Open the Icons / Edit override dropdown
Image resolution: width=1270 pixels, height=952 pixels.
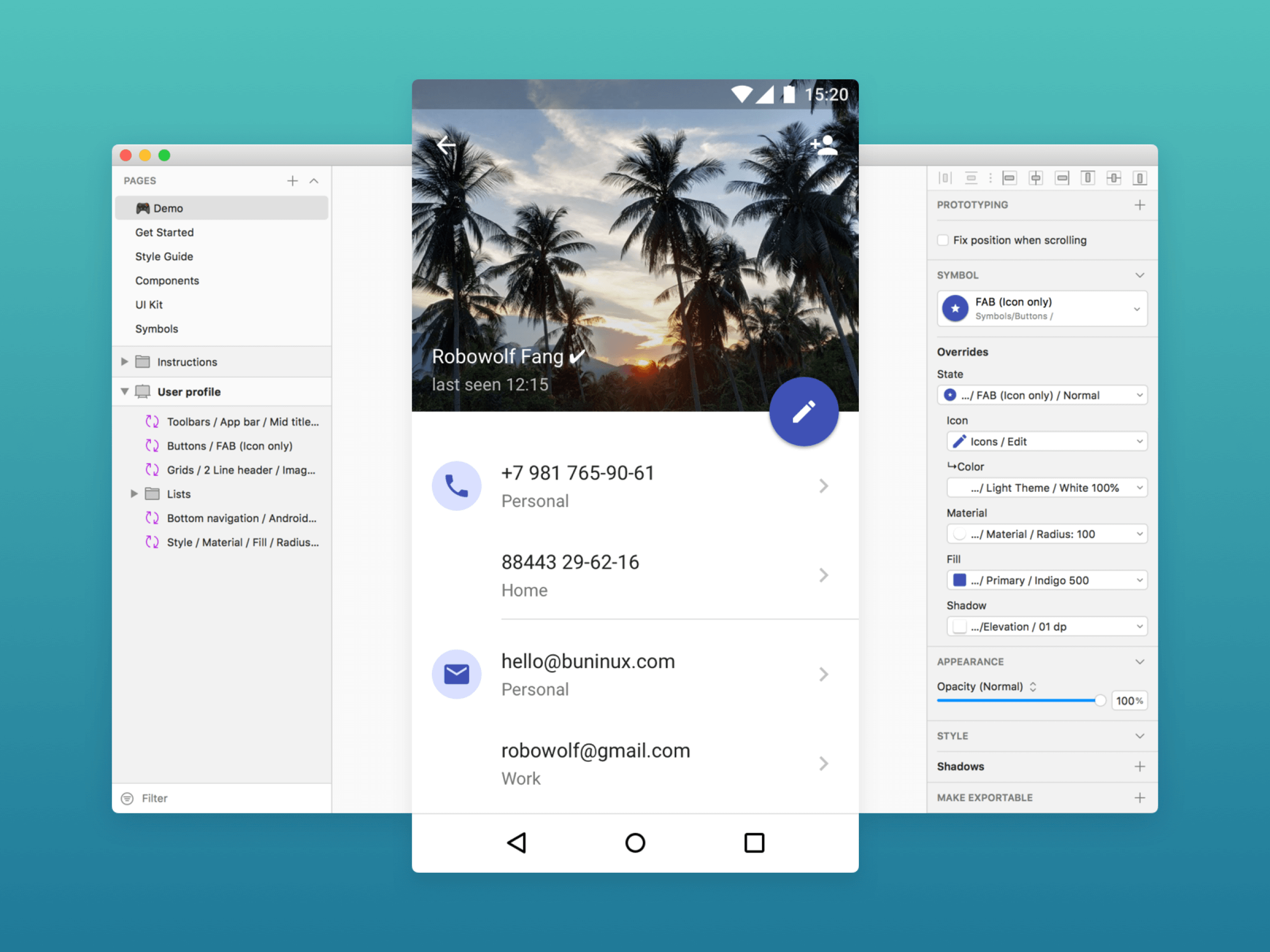1046,441
